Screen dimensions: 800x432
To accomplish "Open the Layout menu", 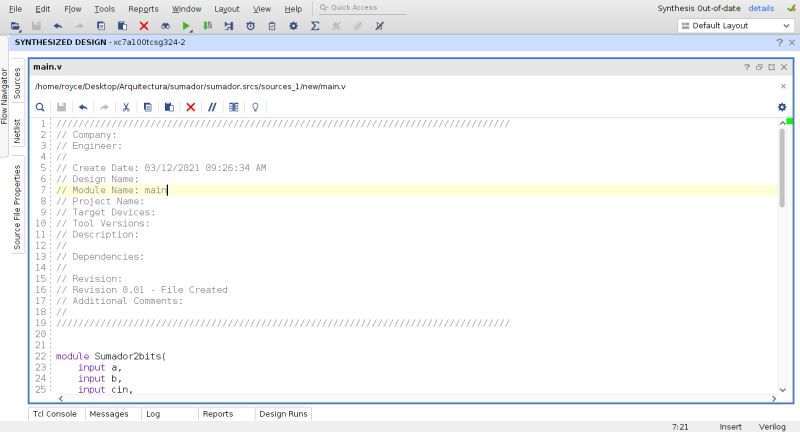I will tap(227, 9).
